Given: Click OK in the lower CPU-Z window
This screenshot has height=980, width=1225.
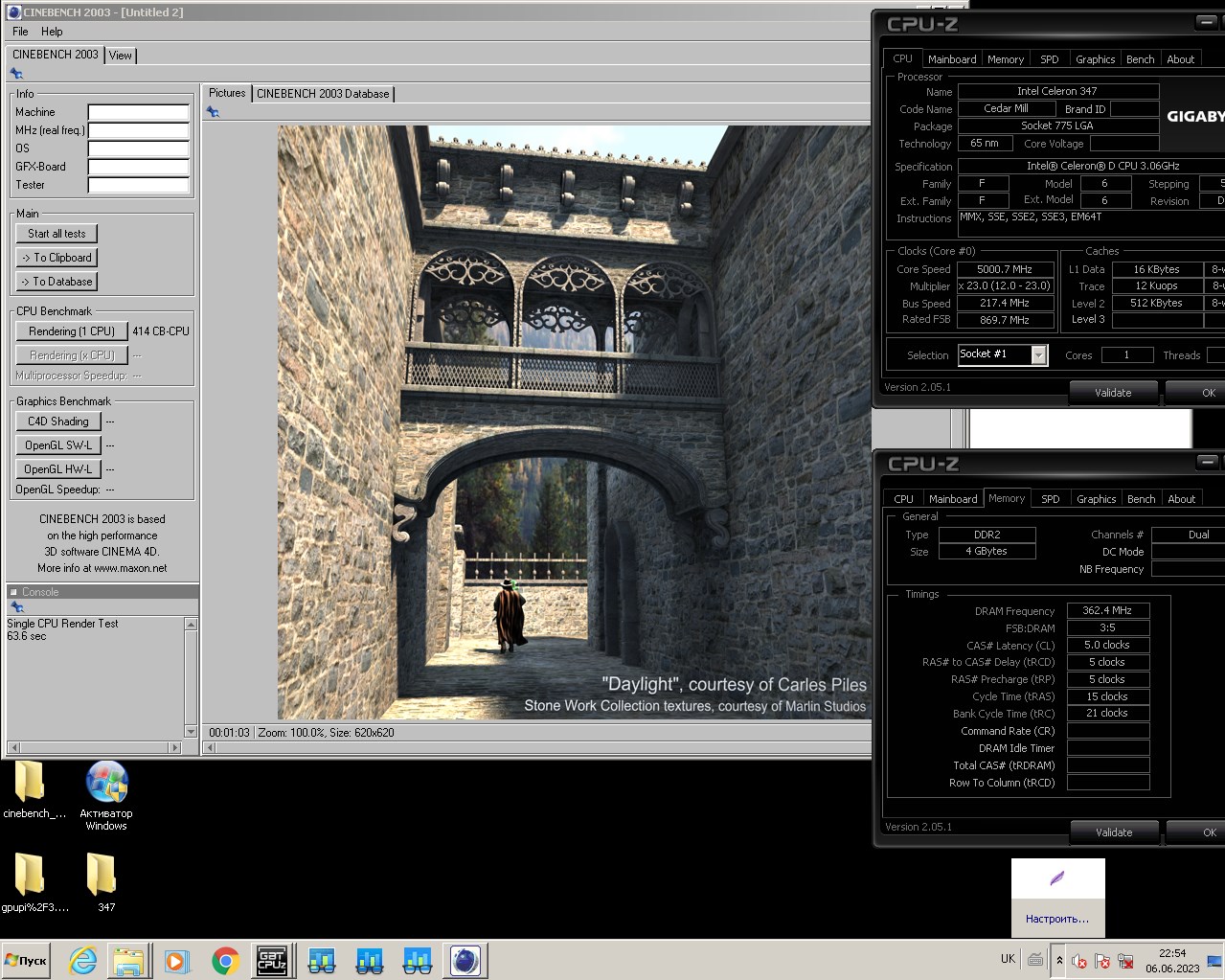Looking at the screenshot, I should pyautogui.click(x=1197, y=832).
